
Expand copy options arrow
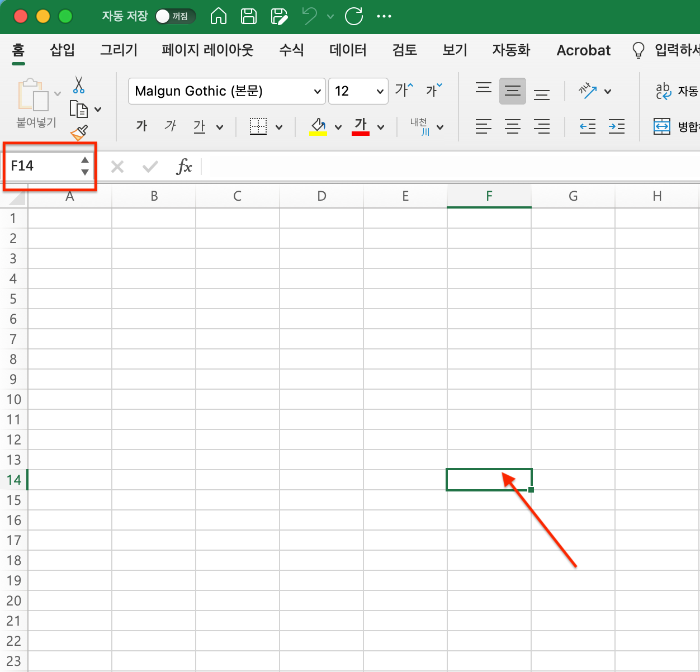pos(98,109)
